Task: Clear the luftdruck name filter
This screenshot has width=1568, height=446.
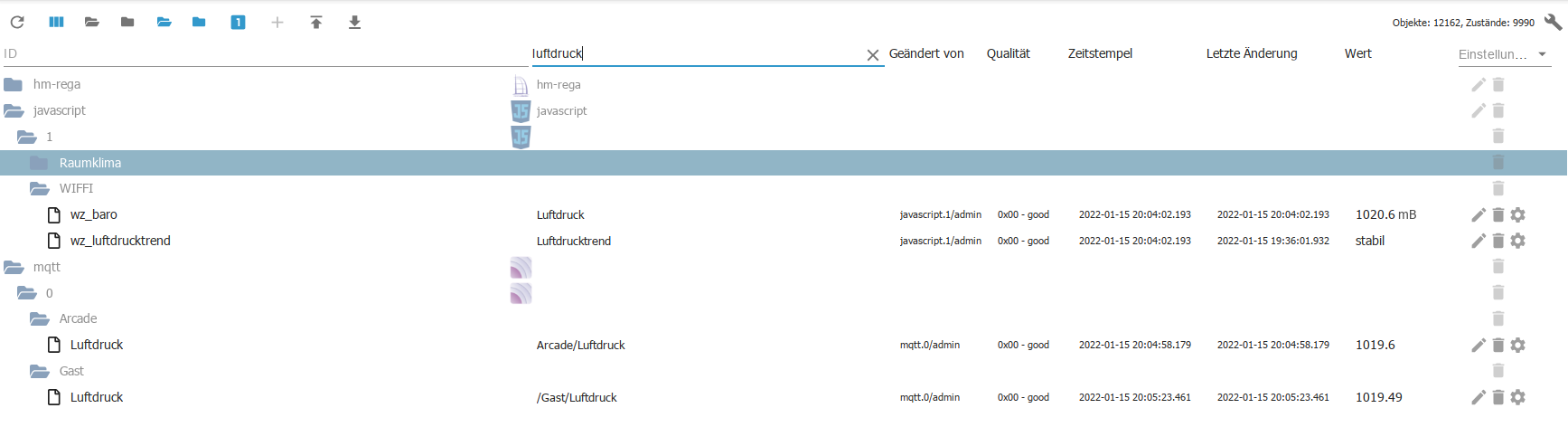Action: [x=873, y=55]
